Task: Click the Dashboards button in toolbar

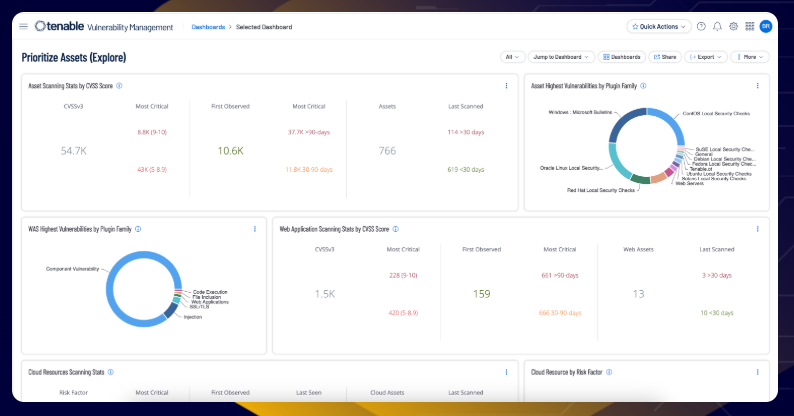Action: coord(622,57)
